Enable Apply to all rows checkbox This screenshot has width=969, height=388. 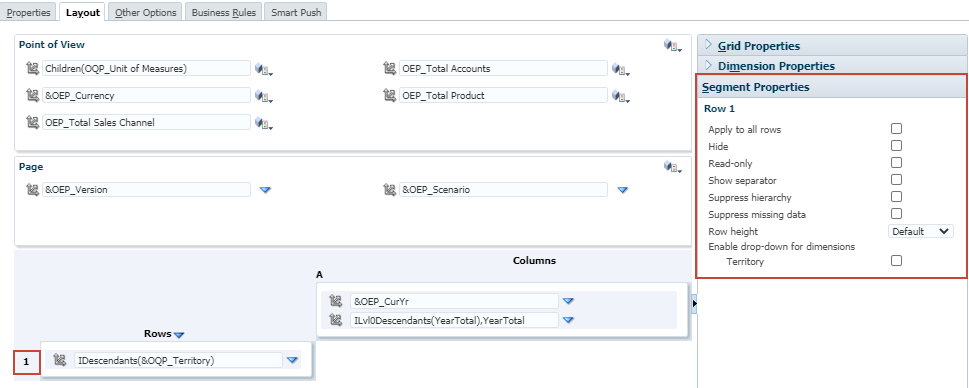click(x=896, y=129)
